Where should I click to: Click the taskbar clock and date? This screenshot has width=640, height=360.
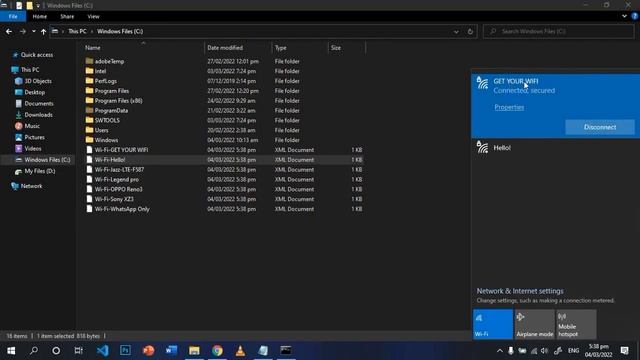(x=598, y=351)
